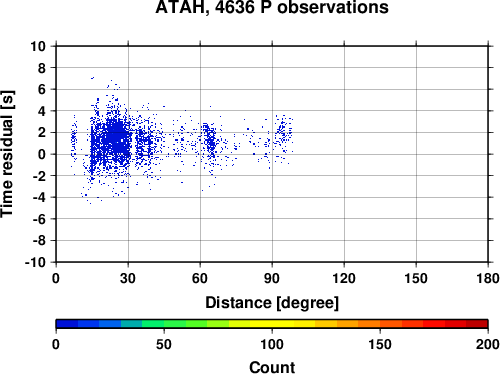500x374 pixels.
Task: Click the colorbar tick label '50'
Action: (164, 344)
